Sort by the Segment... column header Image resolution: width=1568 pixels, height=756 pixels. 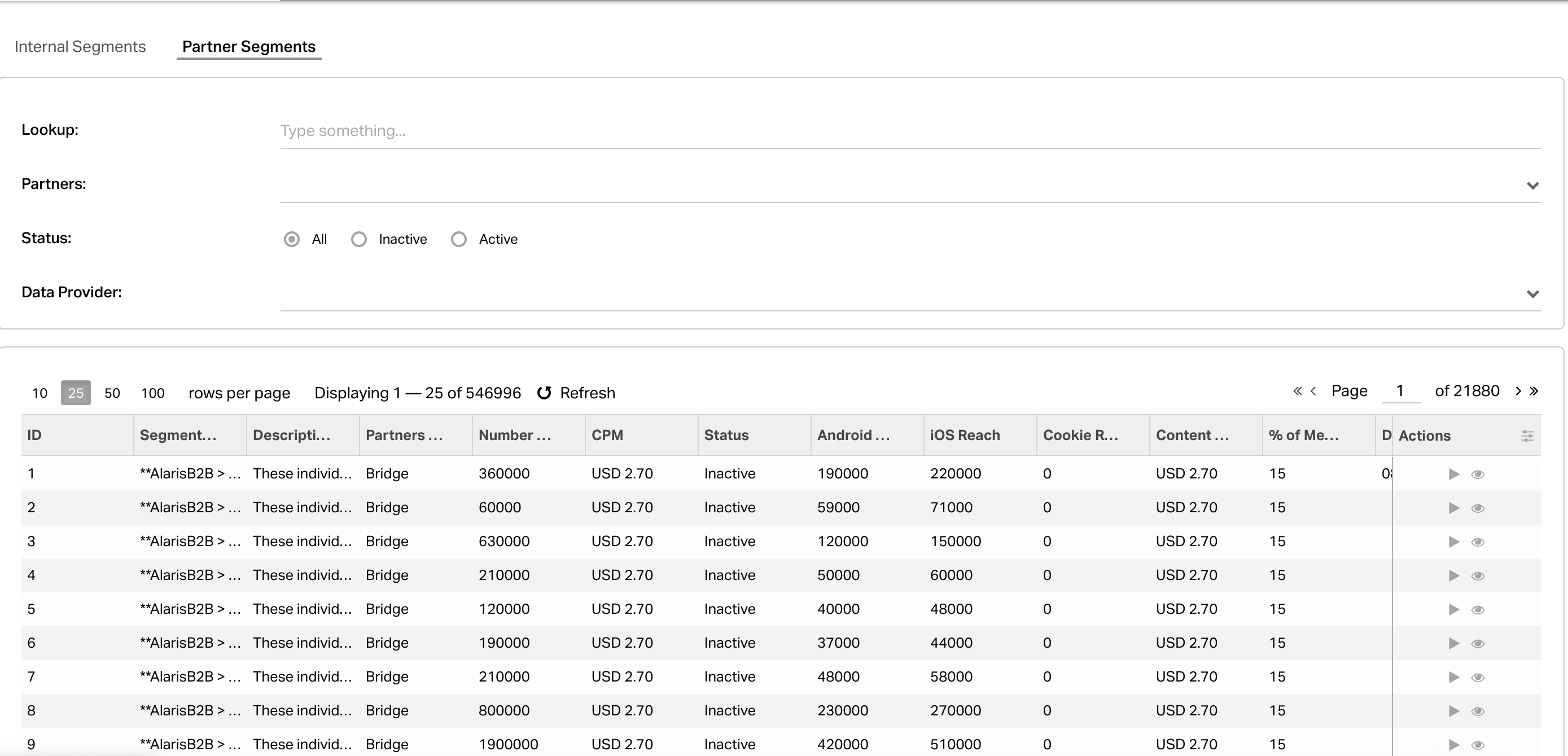point(190,436)
